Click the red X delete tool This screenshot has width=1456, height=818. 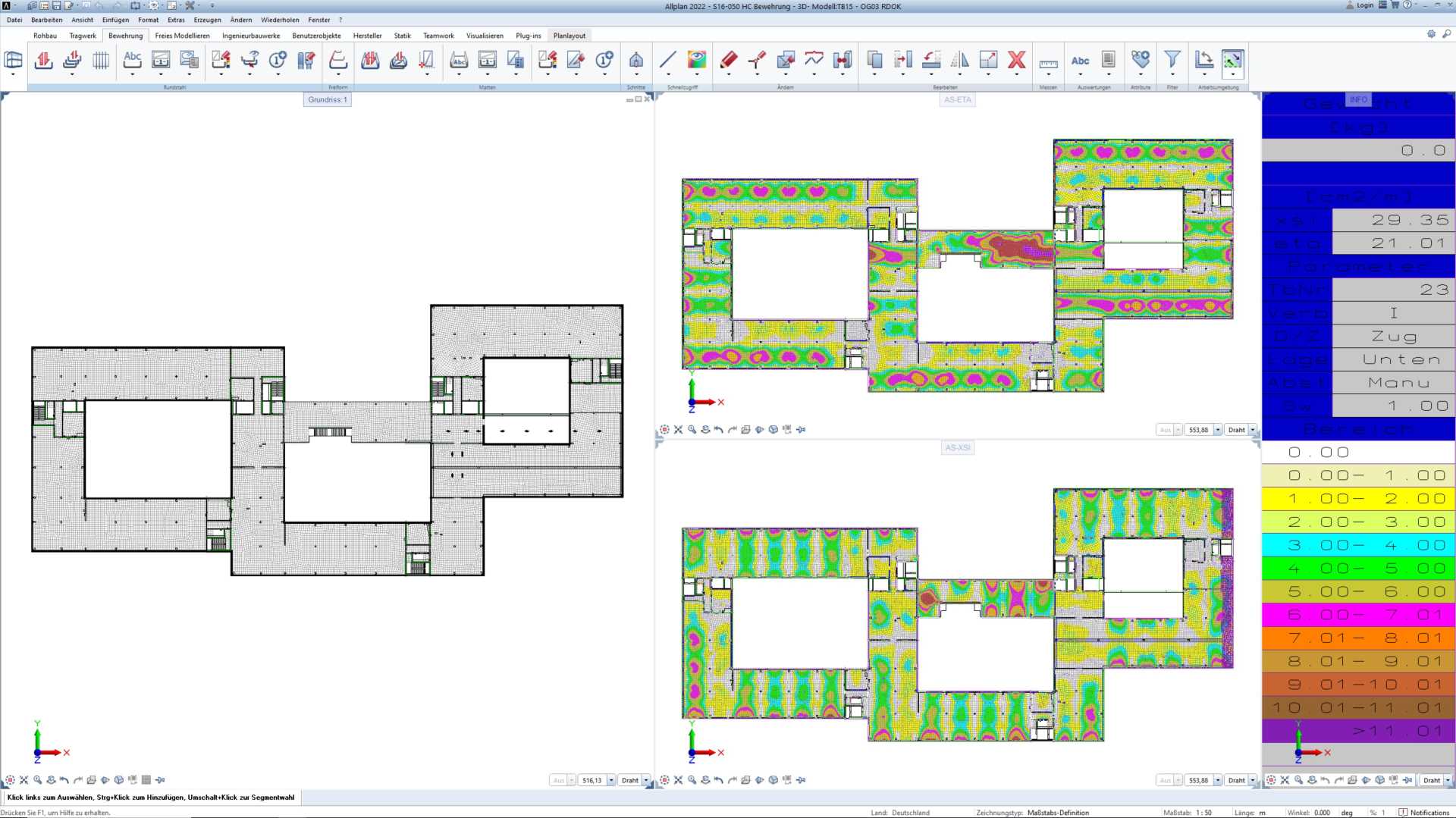1016,61
